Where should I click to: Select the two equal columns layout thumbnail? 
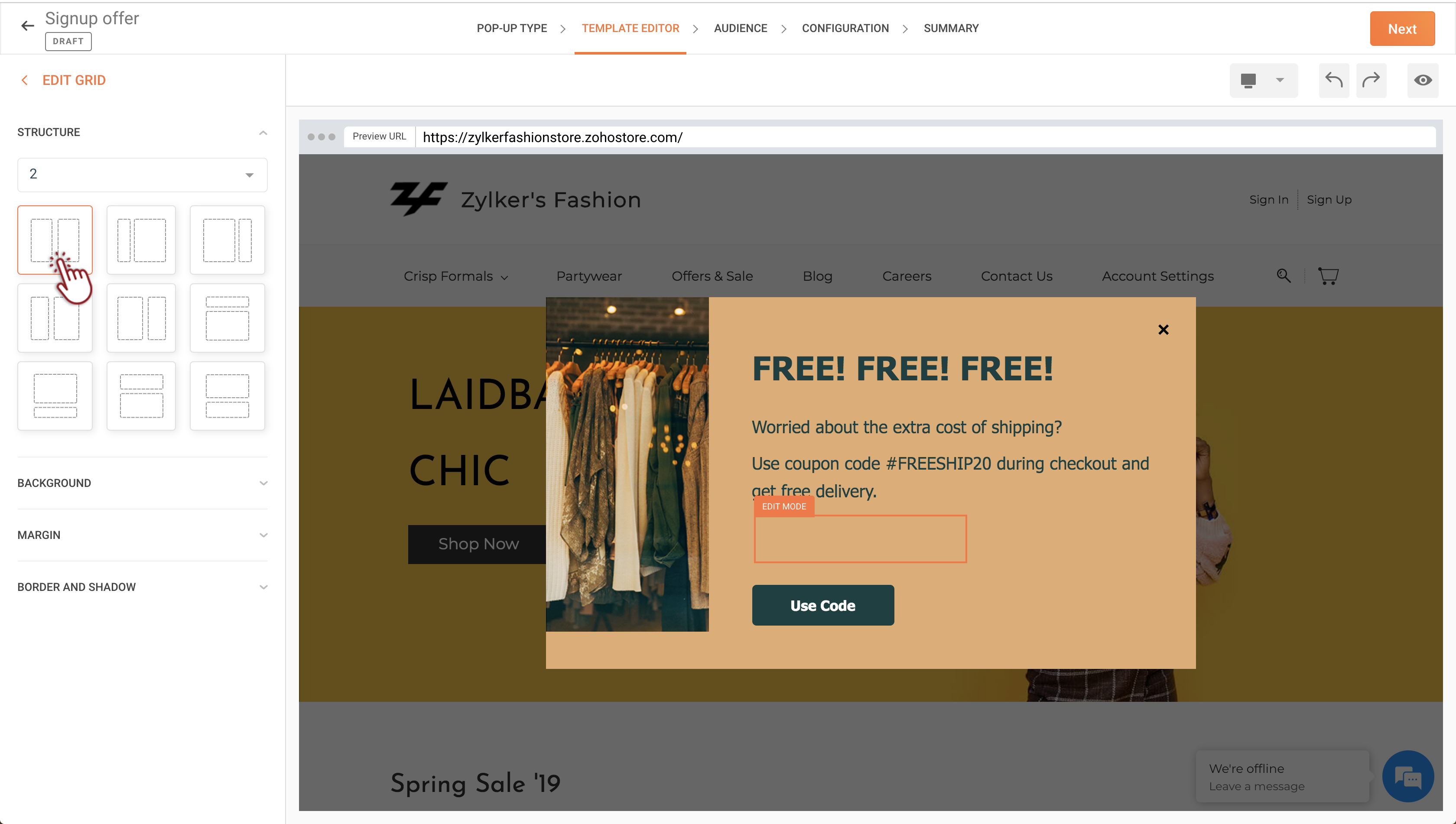[x=55, y=240]
